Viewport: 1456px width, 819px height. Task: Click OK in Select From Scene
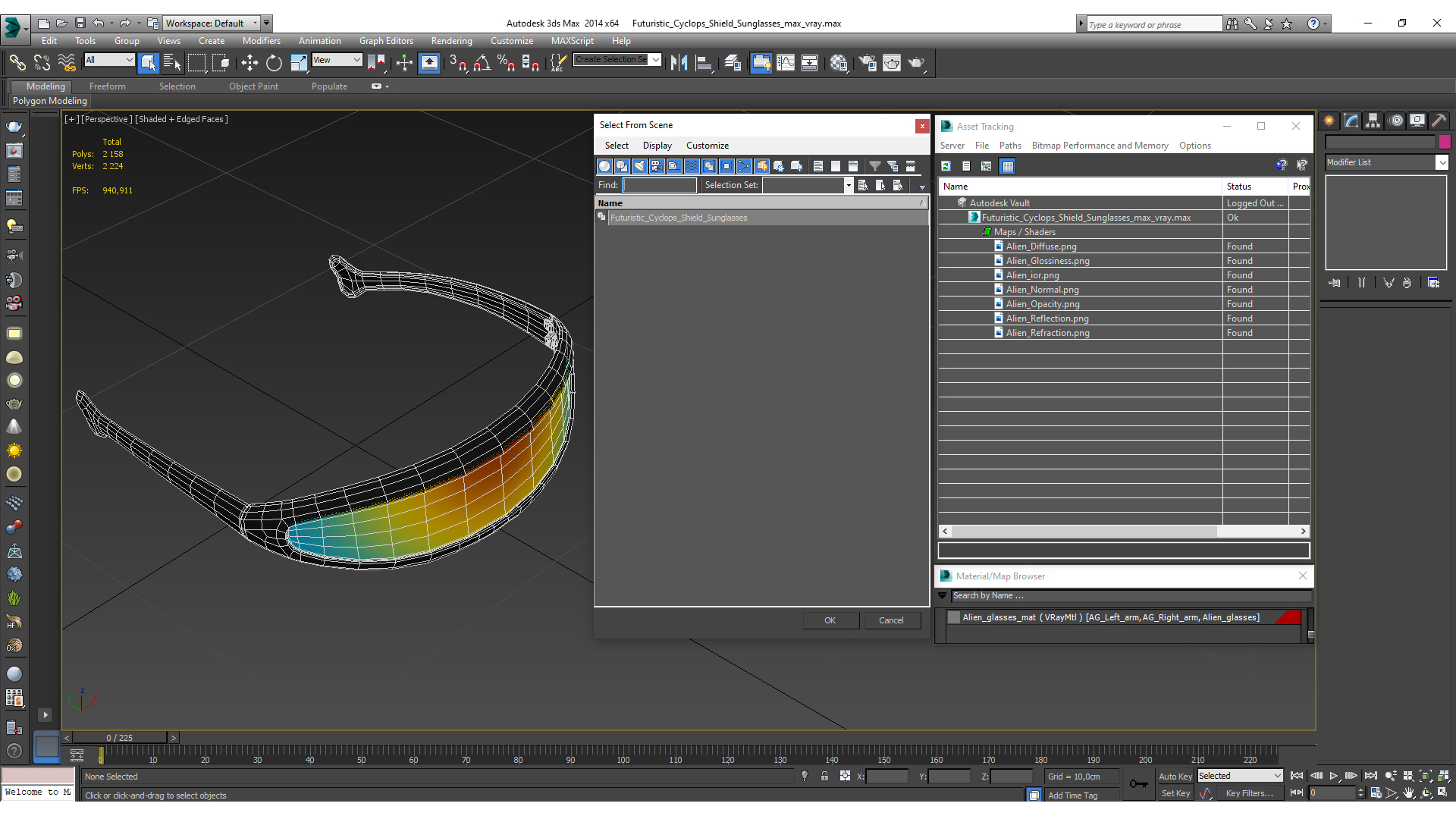(x=830, y=620)
